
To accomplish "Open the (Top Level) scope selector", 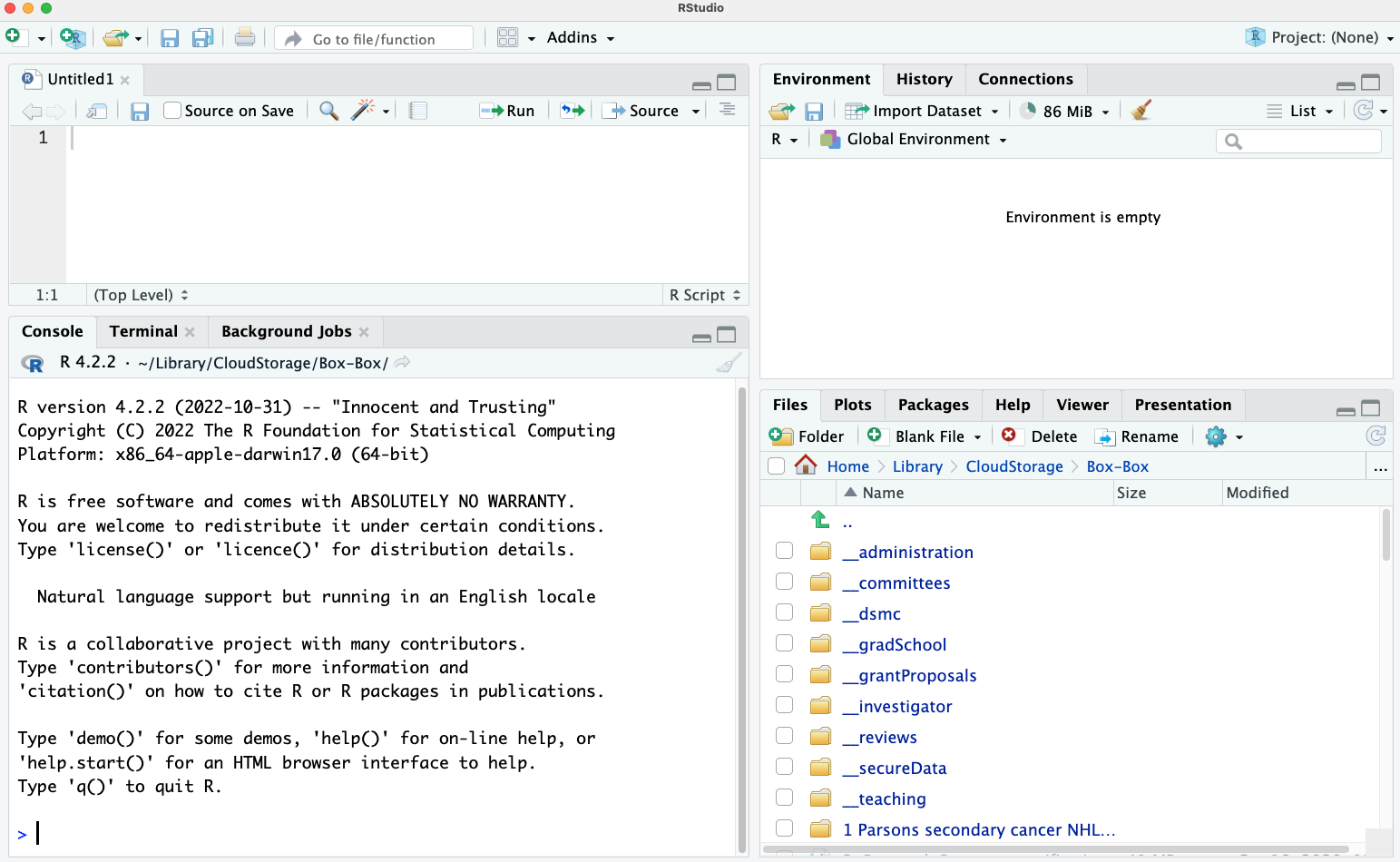I will (x=141, y=295).
